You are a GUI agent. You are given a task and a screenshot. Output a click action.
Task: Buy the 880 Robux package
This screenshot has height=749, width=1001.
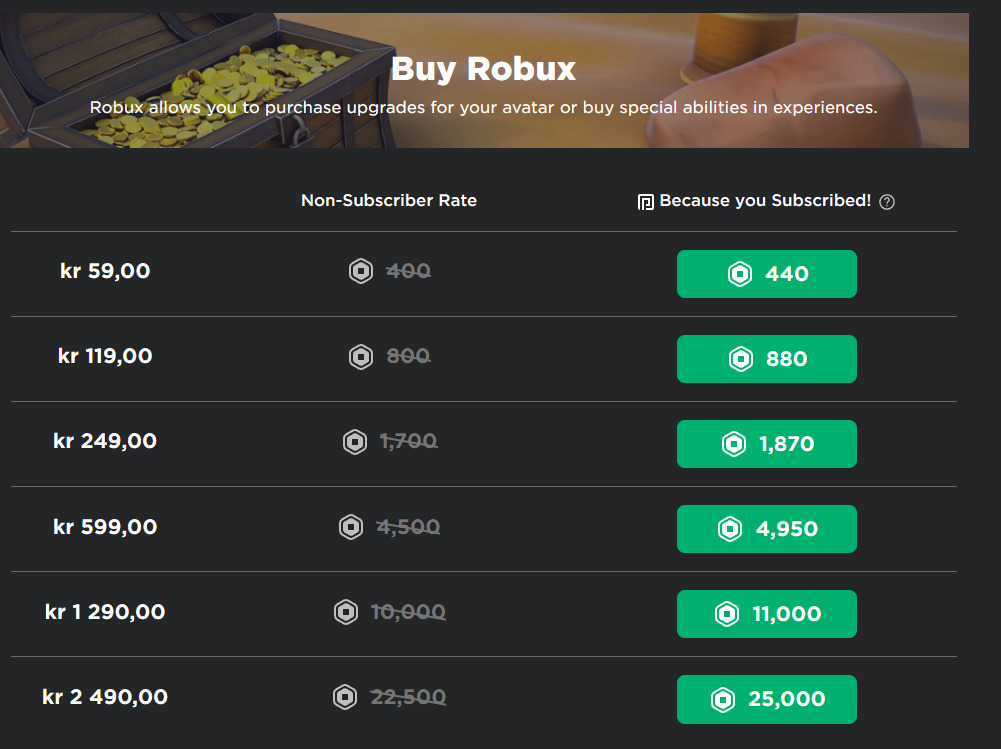766,359
